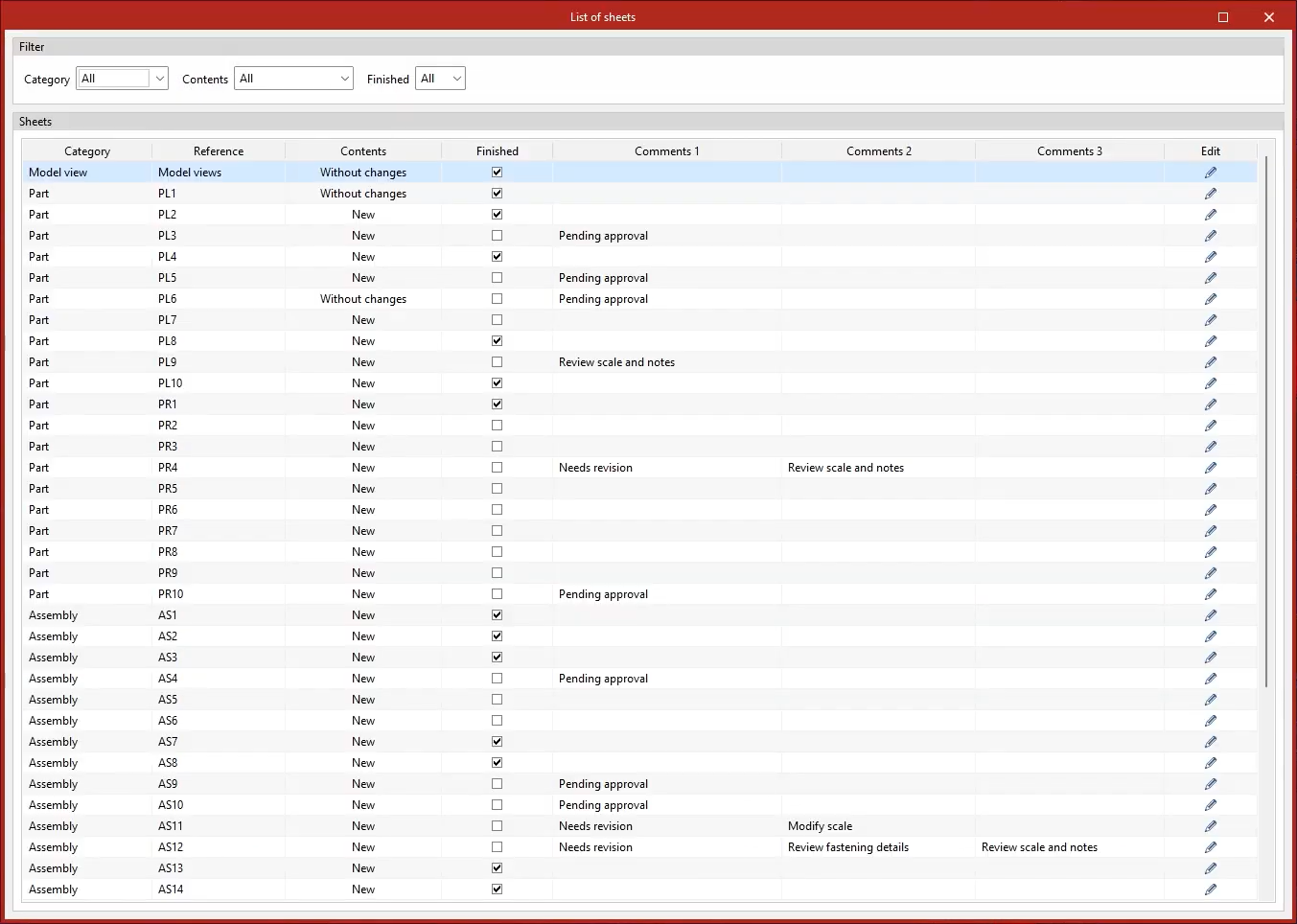Click the 'Without changes' cell for PL6
The width and height of the screenshot is (1297, 924).
[x=363, y=299]
